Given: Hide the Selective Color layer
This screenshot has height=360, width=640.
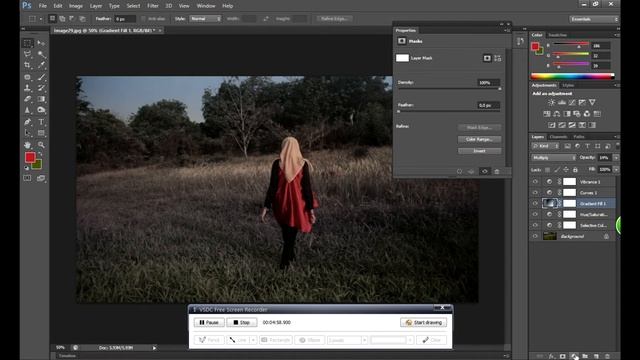Looking at the screenshot, I should click(x=535, y=225).
